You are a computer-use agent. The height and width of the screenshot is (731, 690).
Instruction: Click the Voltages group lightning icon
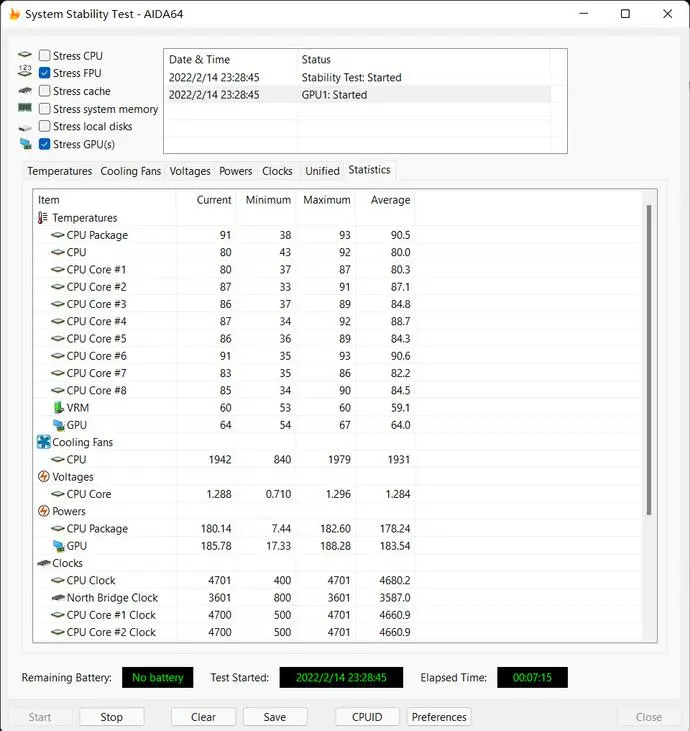pyautogui.click(x=43, y=476)
